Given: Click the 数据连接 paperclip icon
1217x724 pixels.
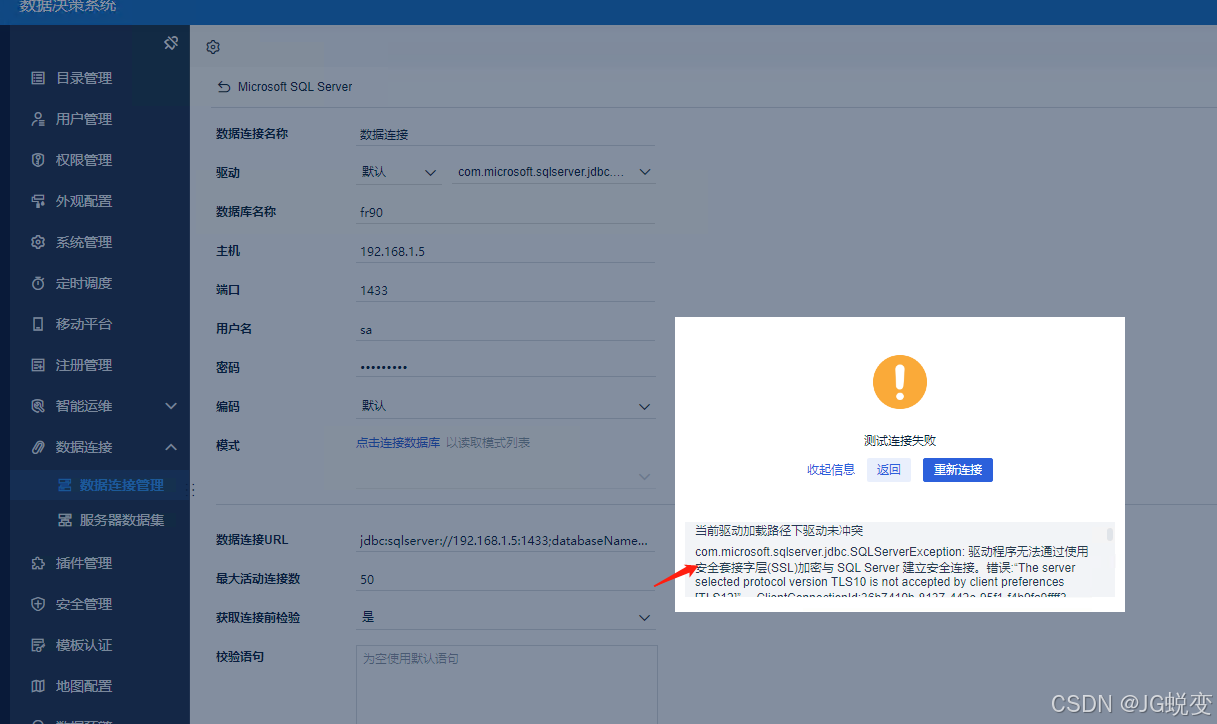Looking at the screenshot, I should 38,447.
